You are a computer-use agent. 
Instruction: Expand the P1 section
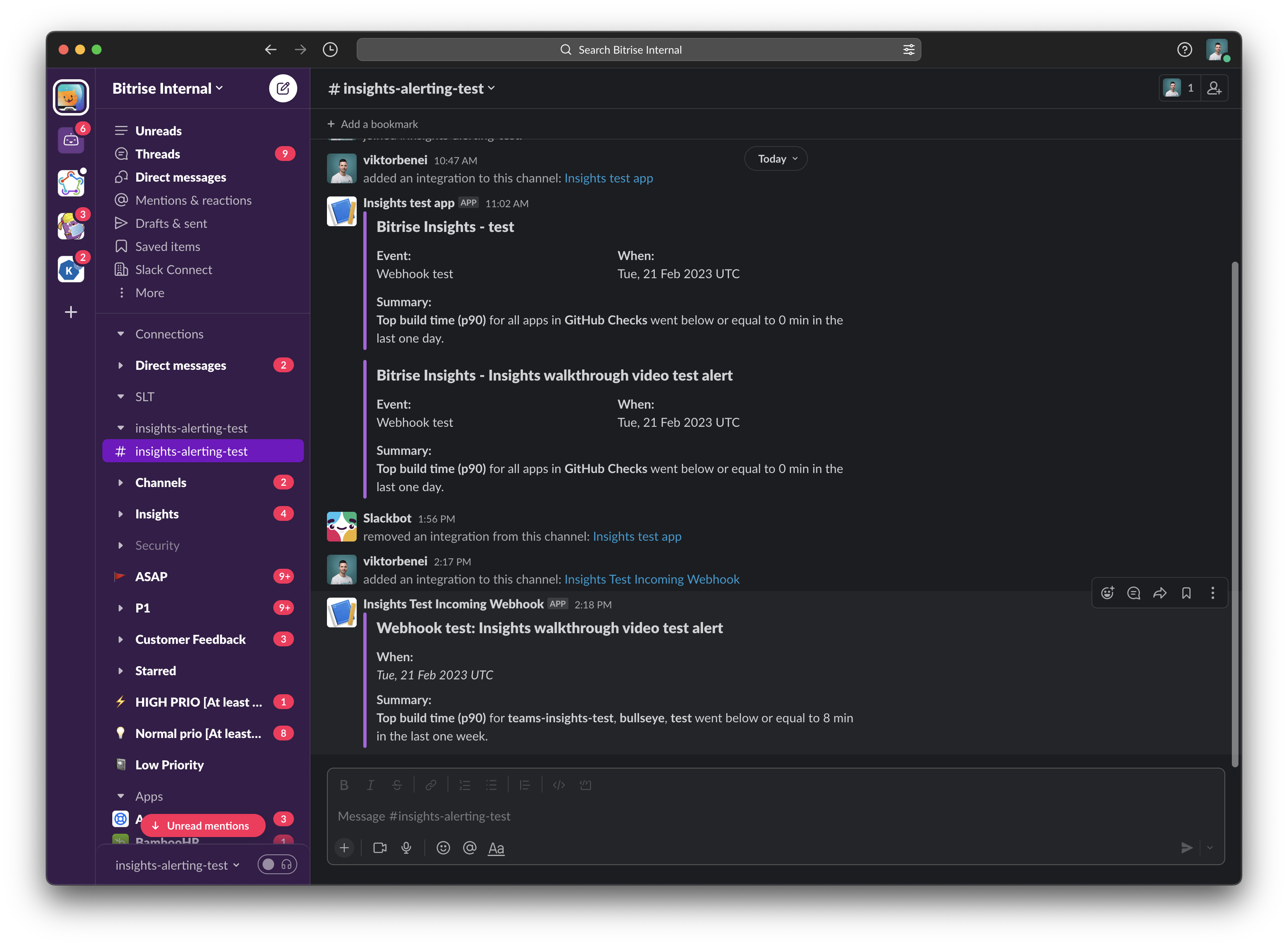120,608
